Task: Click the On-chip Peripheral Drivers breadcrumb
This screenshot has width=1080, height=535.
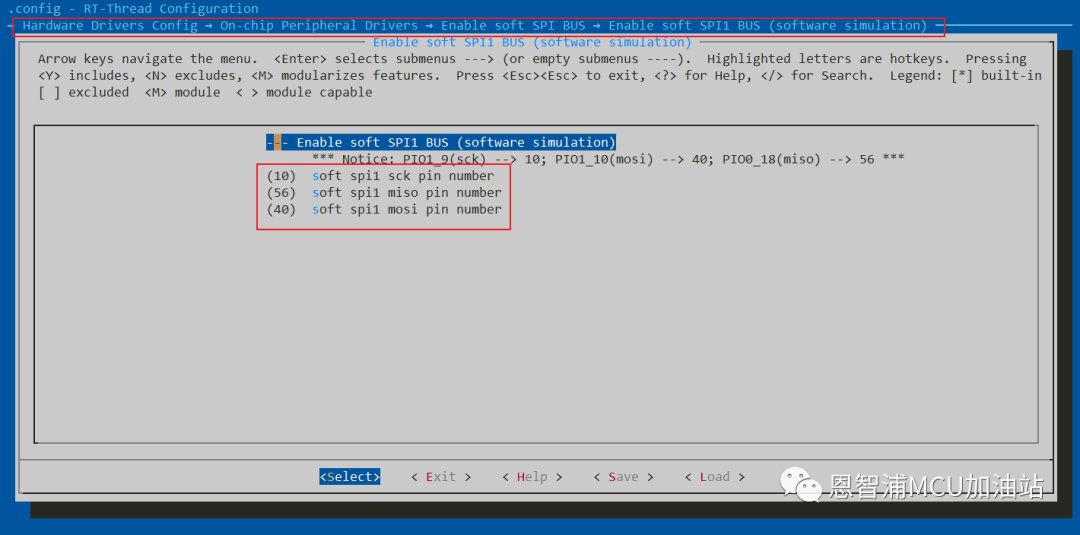Action: tap(319, 25)
